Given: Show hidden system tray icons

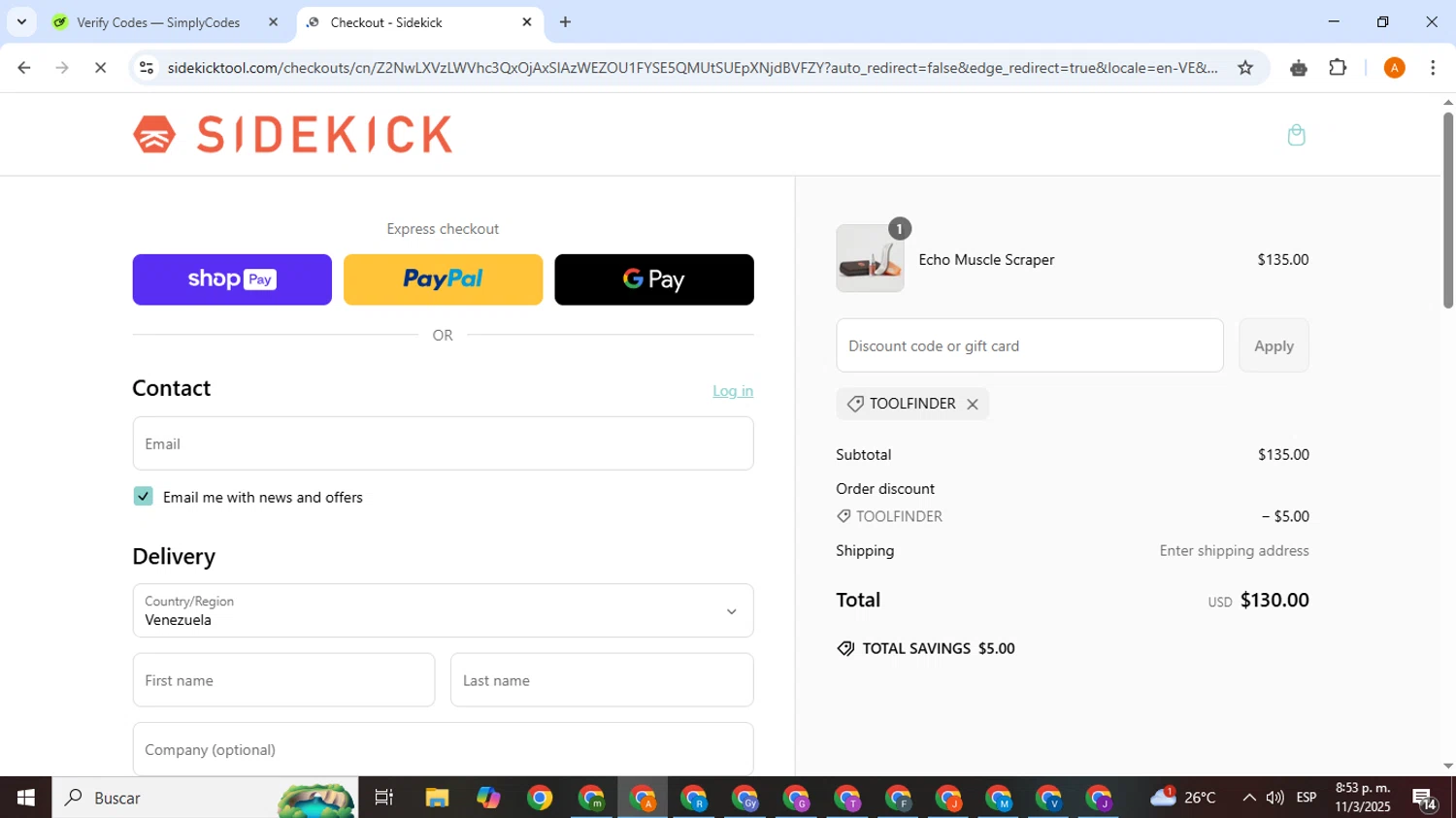Looking at the screenshot, I should pos(1249,798).
